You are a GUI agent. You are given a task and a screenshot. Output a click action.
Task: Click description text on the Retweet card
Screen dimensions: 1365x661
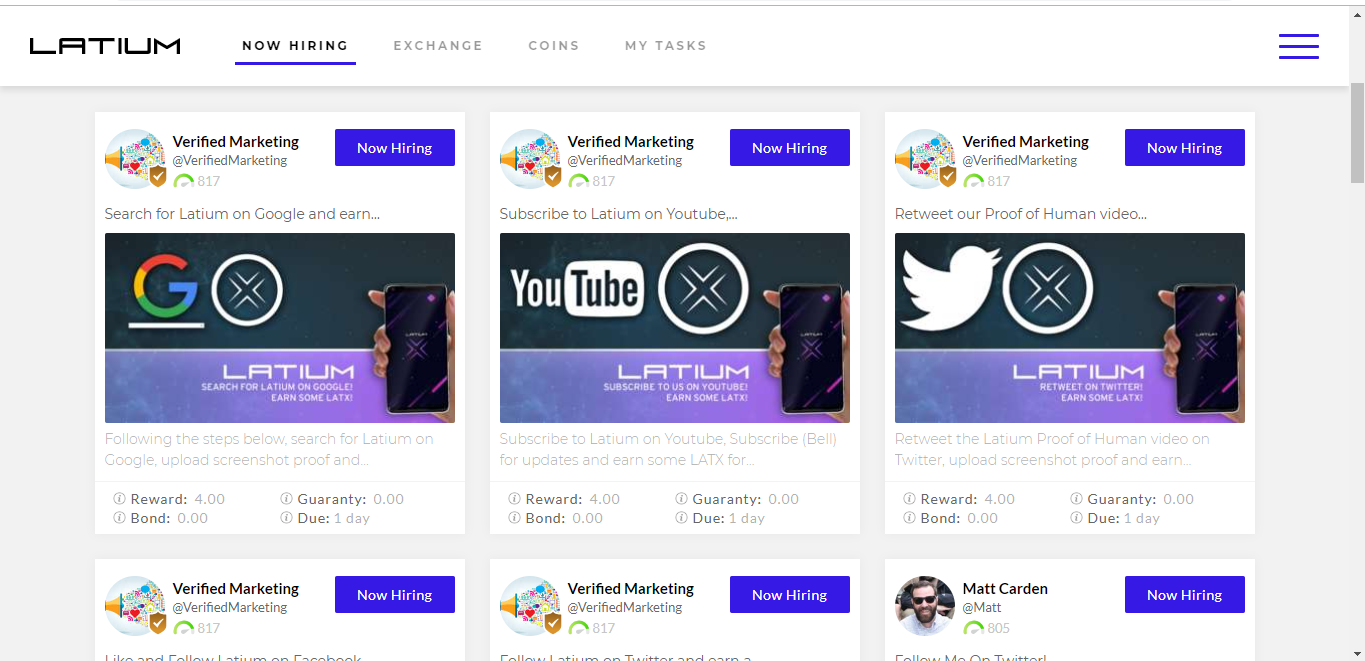[x=1052, y=449]
